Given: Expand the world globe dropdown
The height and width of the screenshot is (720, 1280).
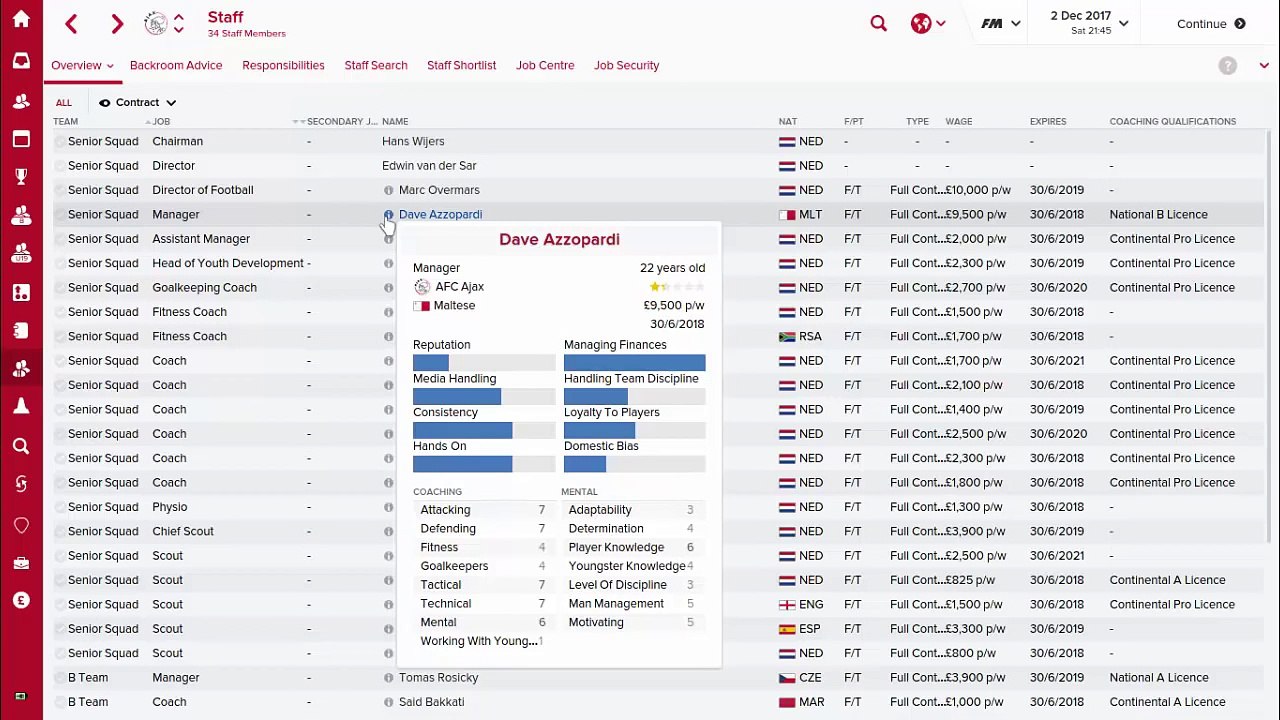Looking at the screenshot, I should [940, 23].
